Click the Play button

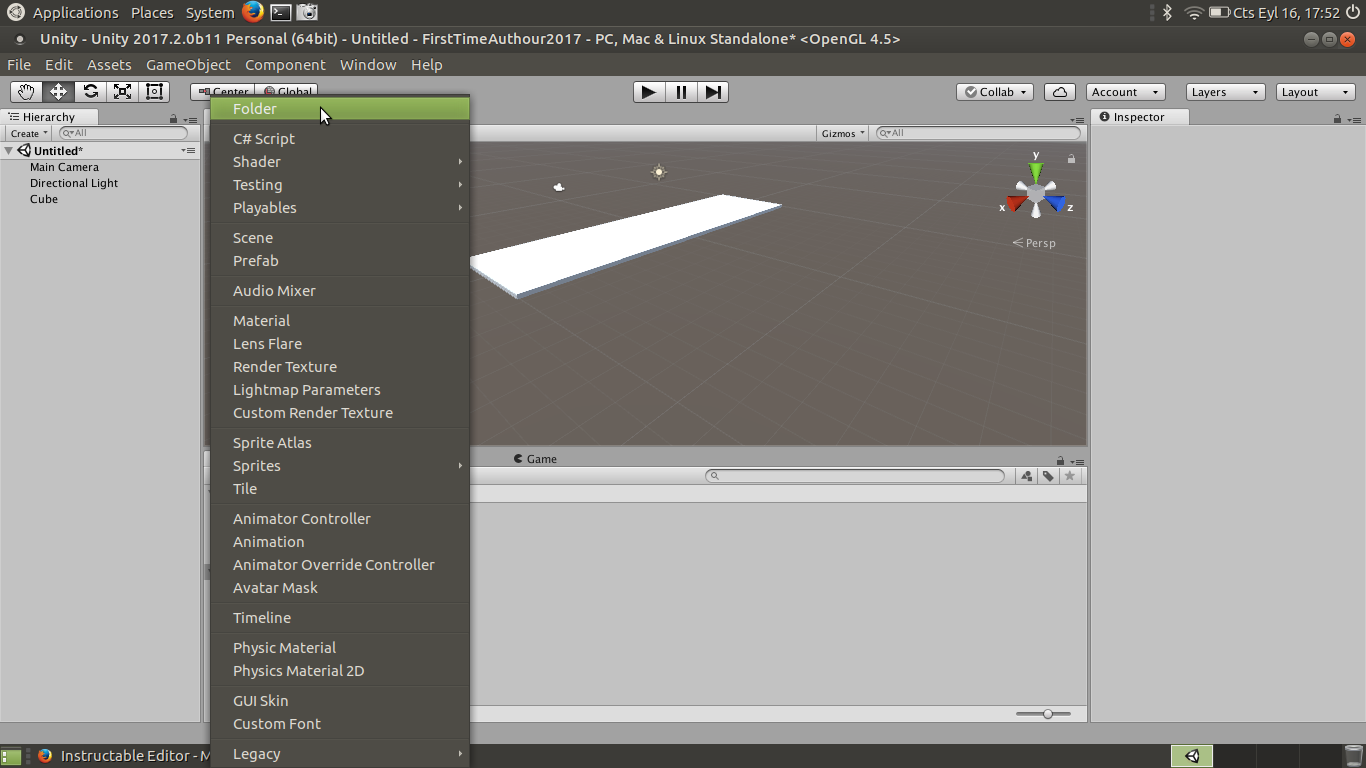click(649, 92)
